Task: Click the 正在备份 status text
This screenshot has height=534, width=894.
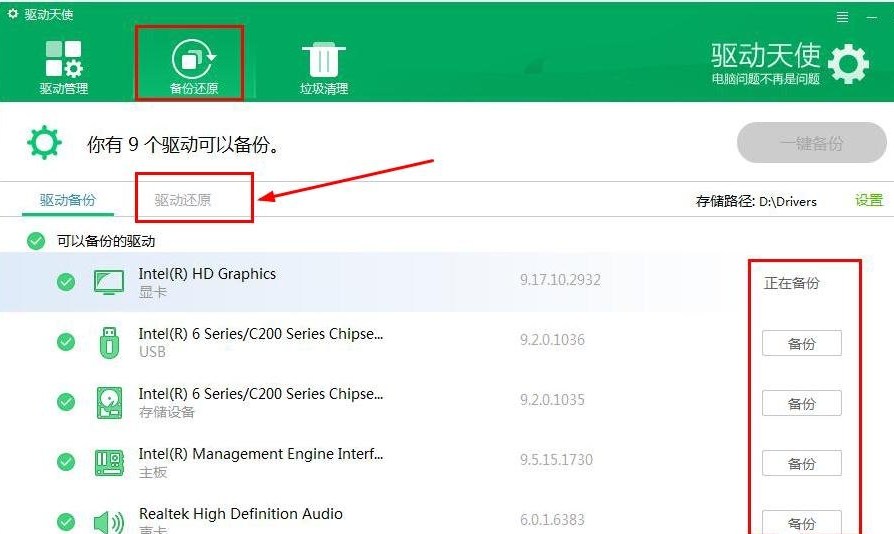Action: (x=791, y=283)
